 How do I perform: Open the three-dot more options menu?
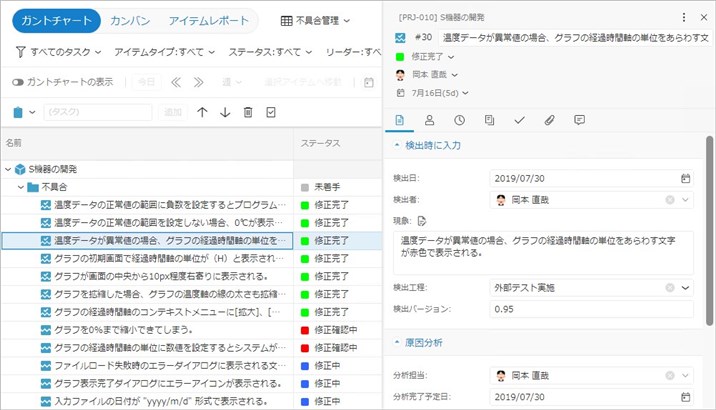[x=684, y=18]
